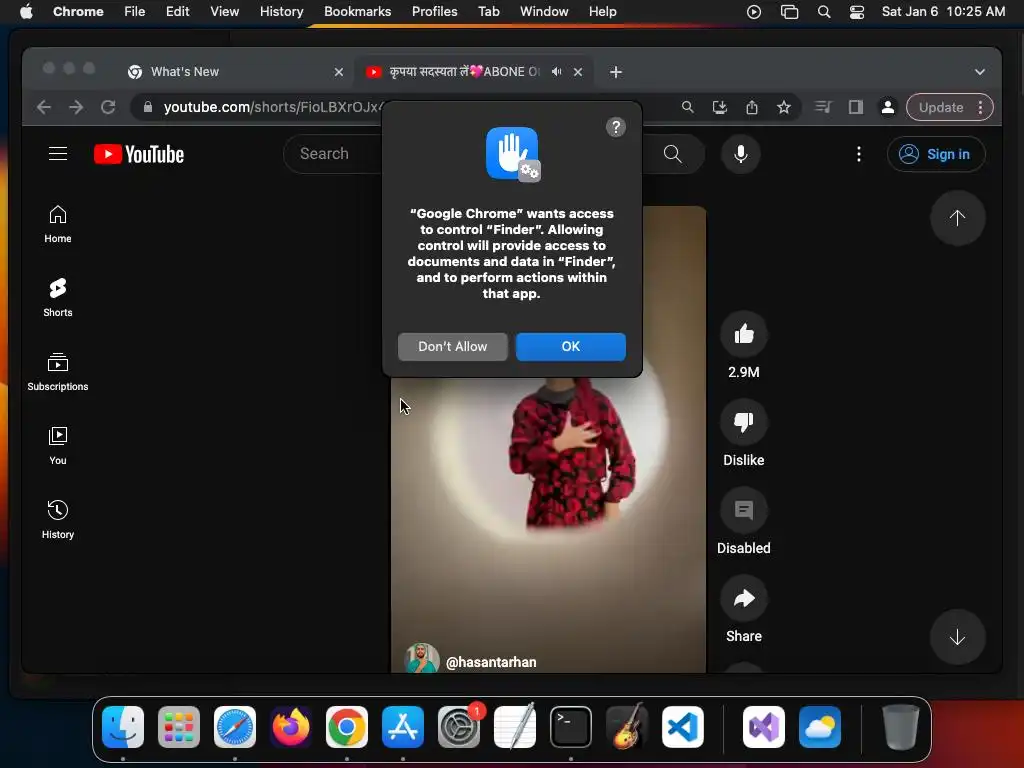1024x768 pixels.
Task: Open the help question mark in the dialog
Action: (615, 127)
